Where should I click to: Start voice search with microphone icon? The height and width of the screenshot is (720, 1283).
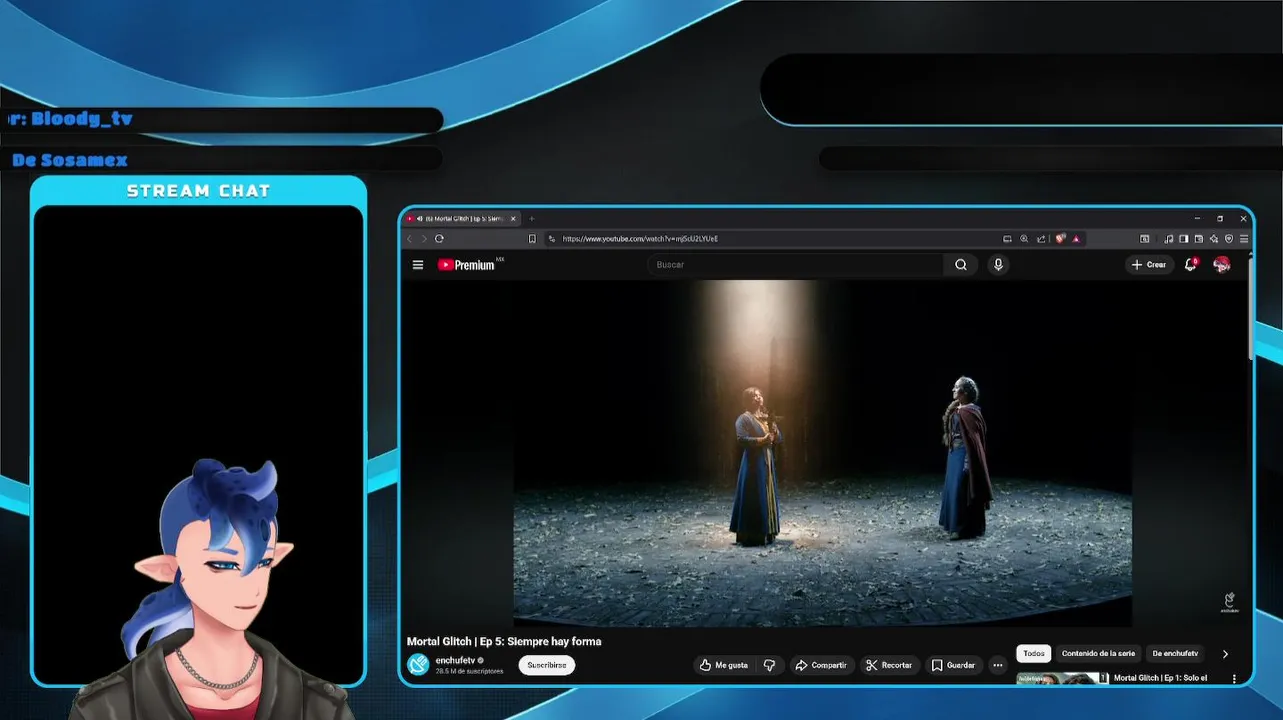tap(998, 265)
